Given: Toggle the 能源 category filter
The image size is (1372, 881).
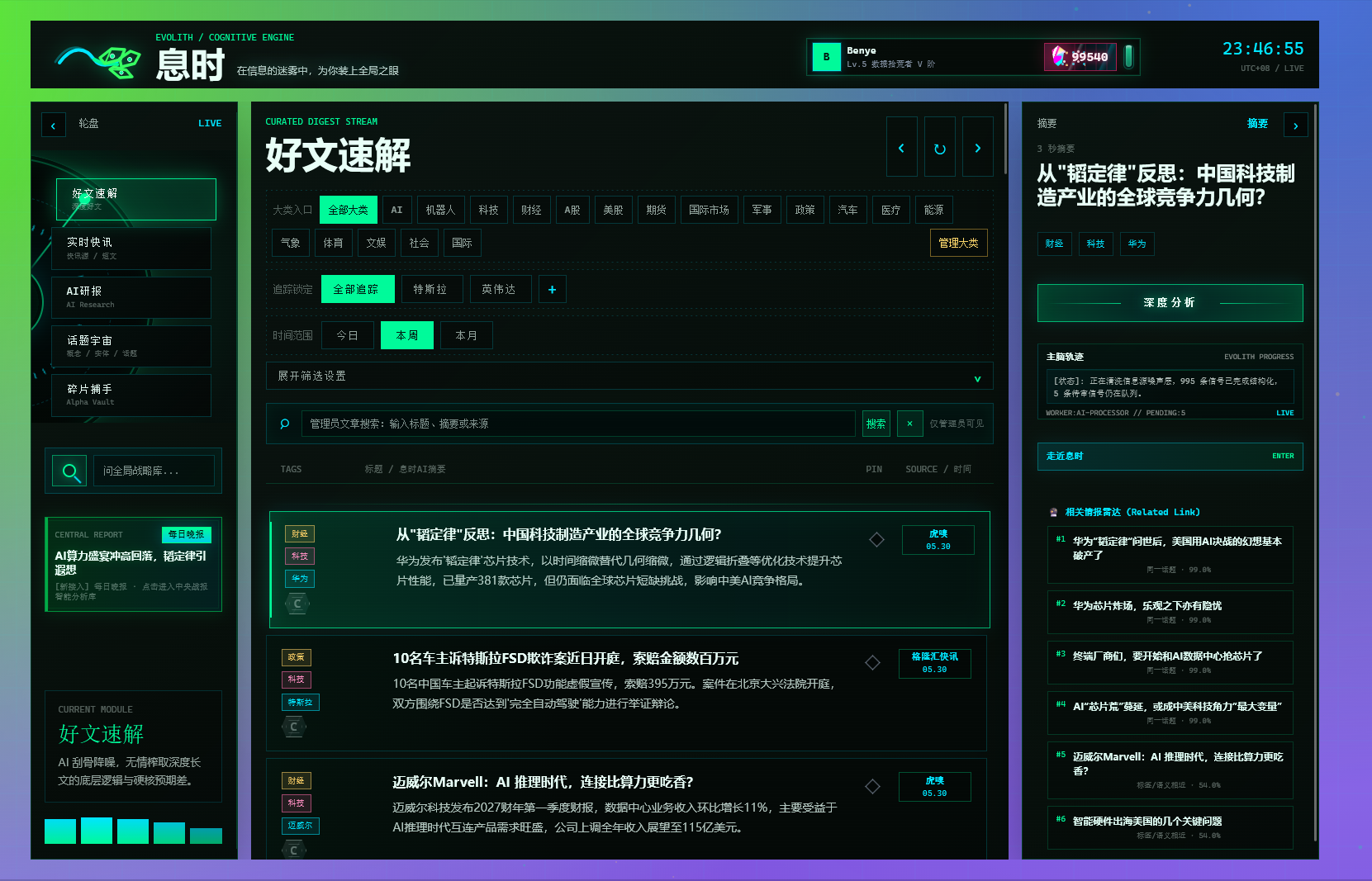Looking at the screenshot, I should 933,210.
